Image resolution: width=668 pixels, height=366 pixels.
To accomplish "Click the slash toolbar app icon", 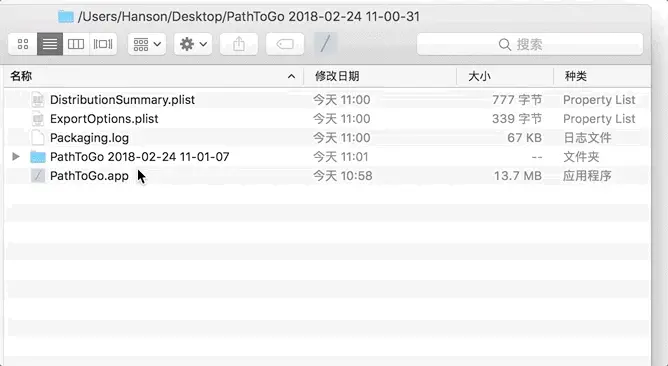I will (x=325, y=44).
